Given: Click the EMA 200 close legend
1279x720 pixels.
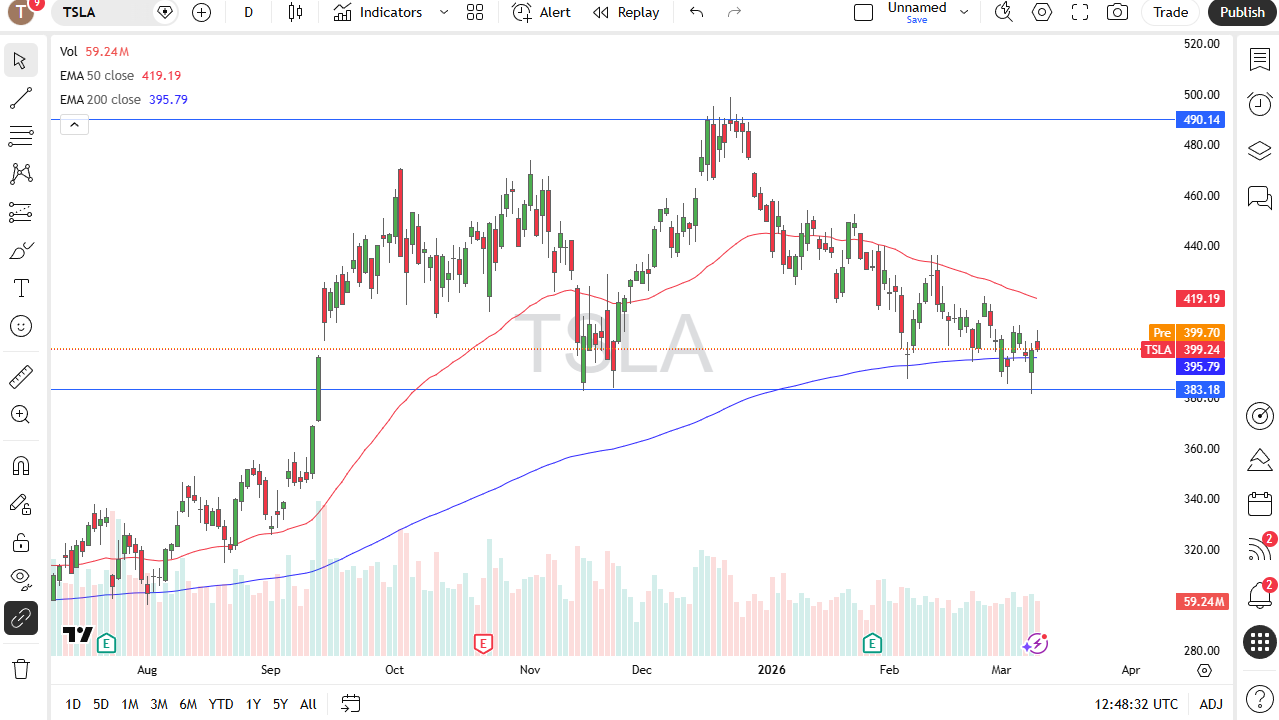Looking at the screenshot, I should pyautogui.click(x=100, y=99).
